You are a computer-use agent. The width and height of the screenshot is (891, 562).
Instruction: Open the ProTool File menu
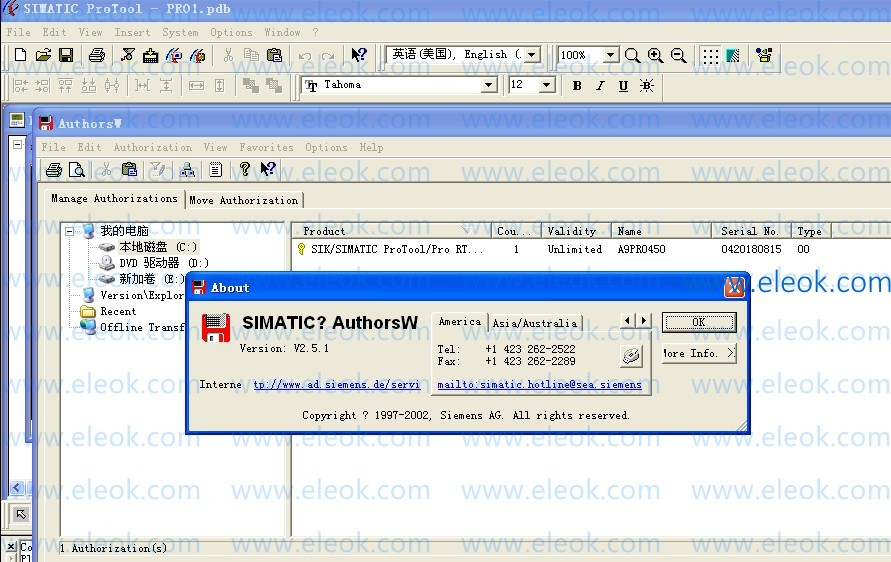(x=18, y=32)
